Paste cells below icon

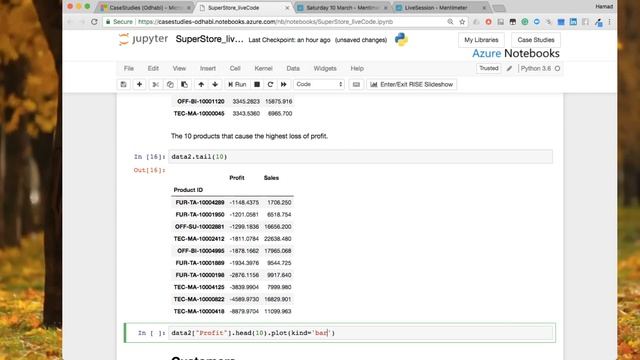click(184, 84)
